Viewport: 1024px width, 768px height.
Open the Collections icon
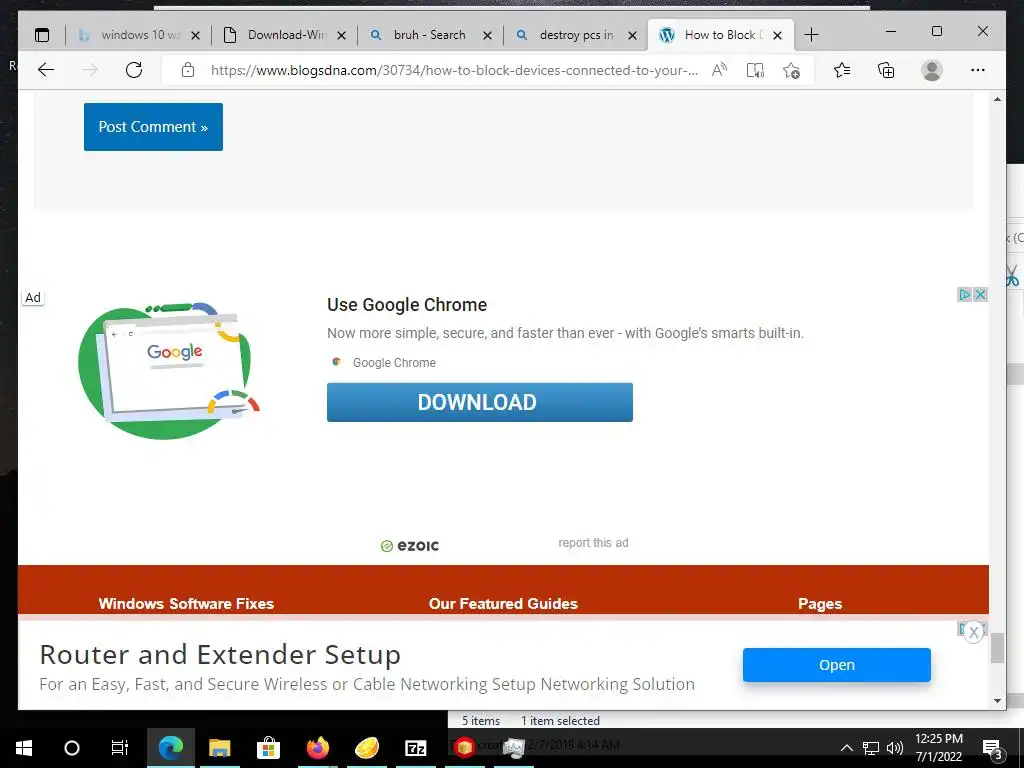(x=886, y=70)
